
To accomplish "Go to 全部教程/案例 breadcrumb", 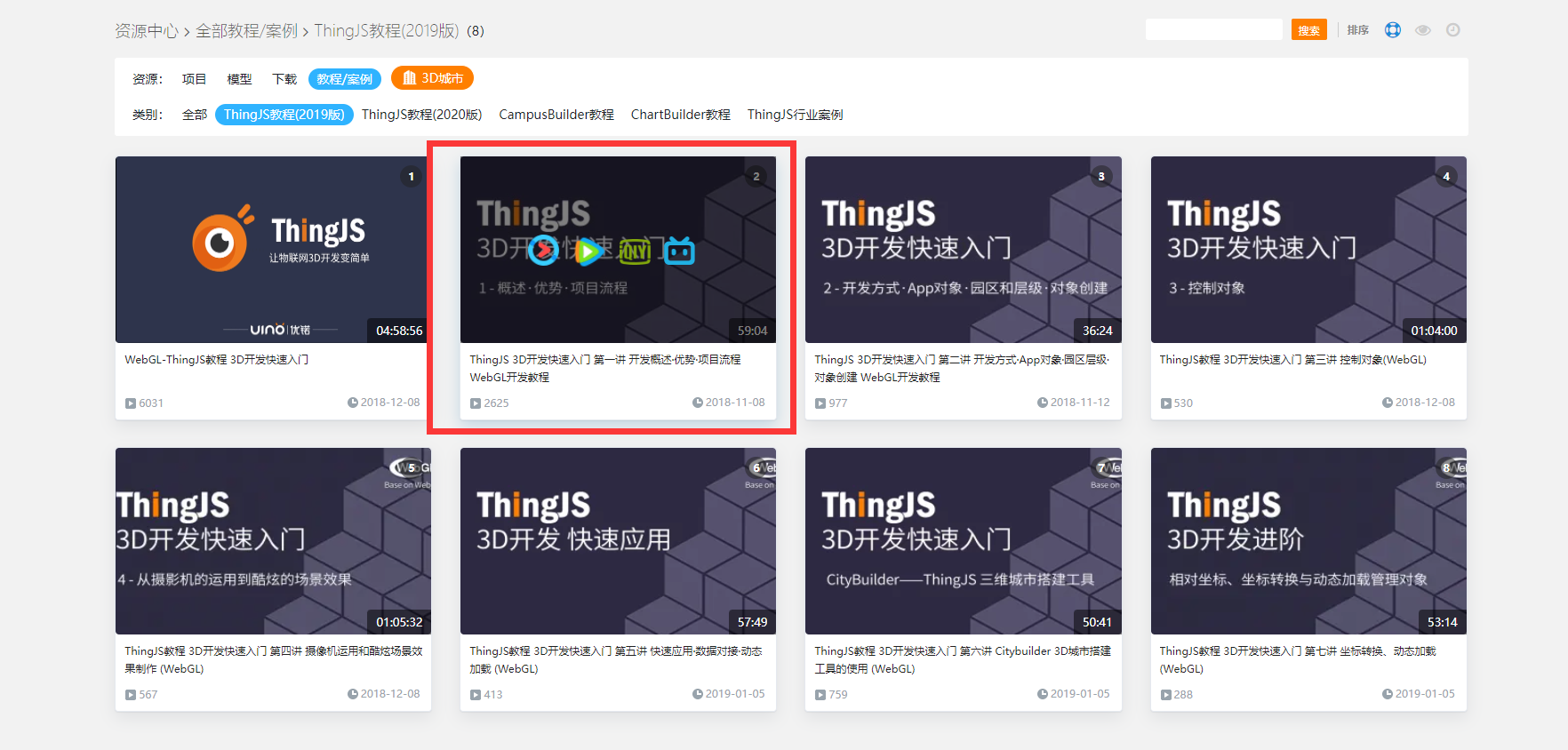I will tap(246, 31).
